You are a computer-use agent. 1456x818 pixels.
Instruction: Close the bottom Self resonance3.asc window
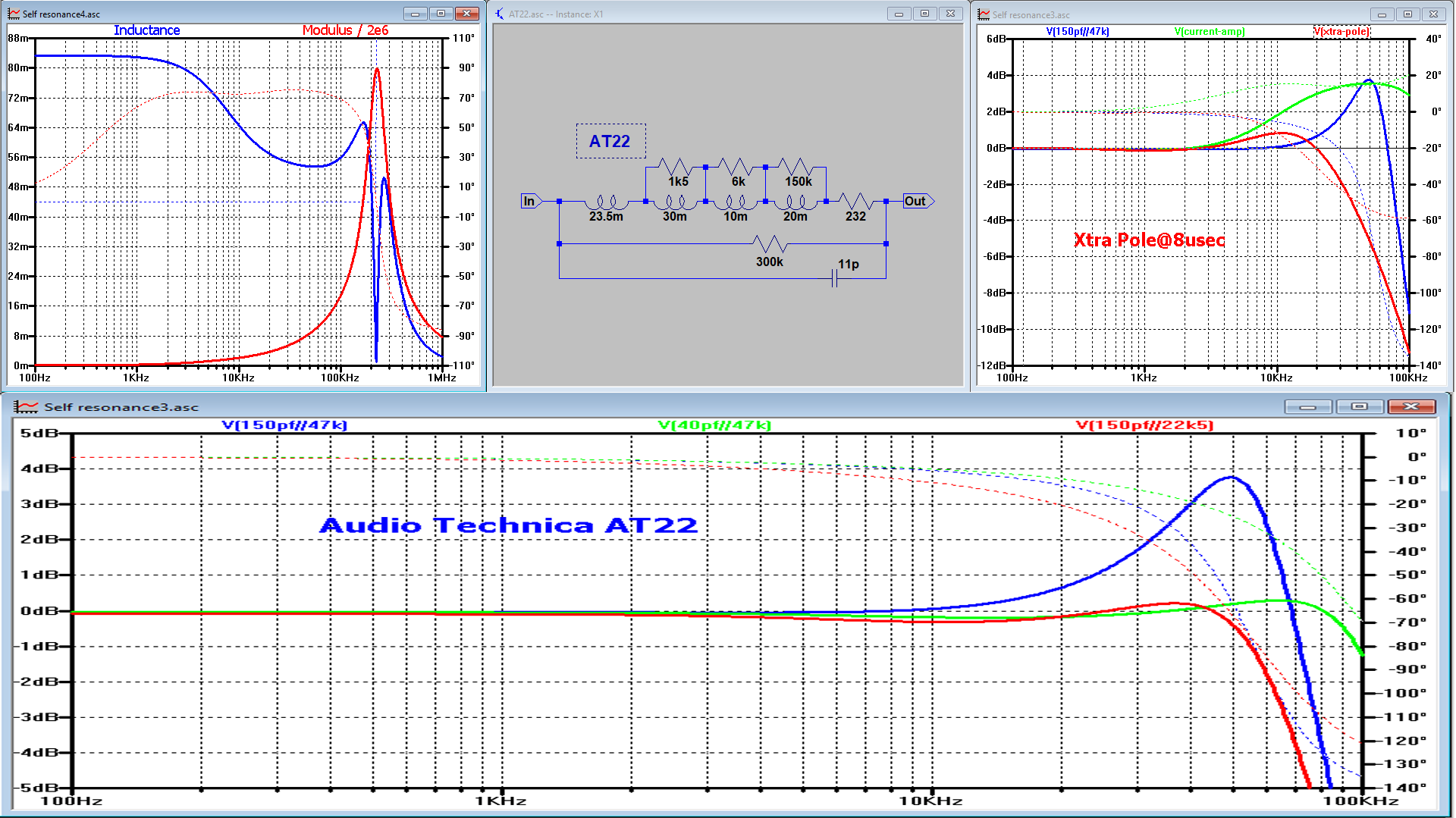coord(1411,407)
